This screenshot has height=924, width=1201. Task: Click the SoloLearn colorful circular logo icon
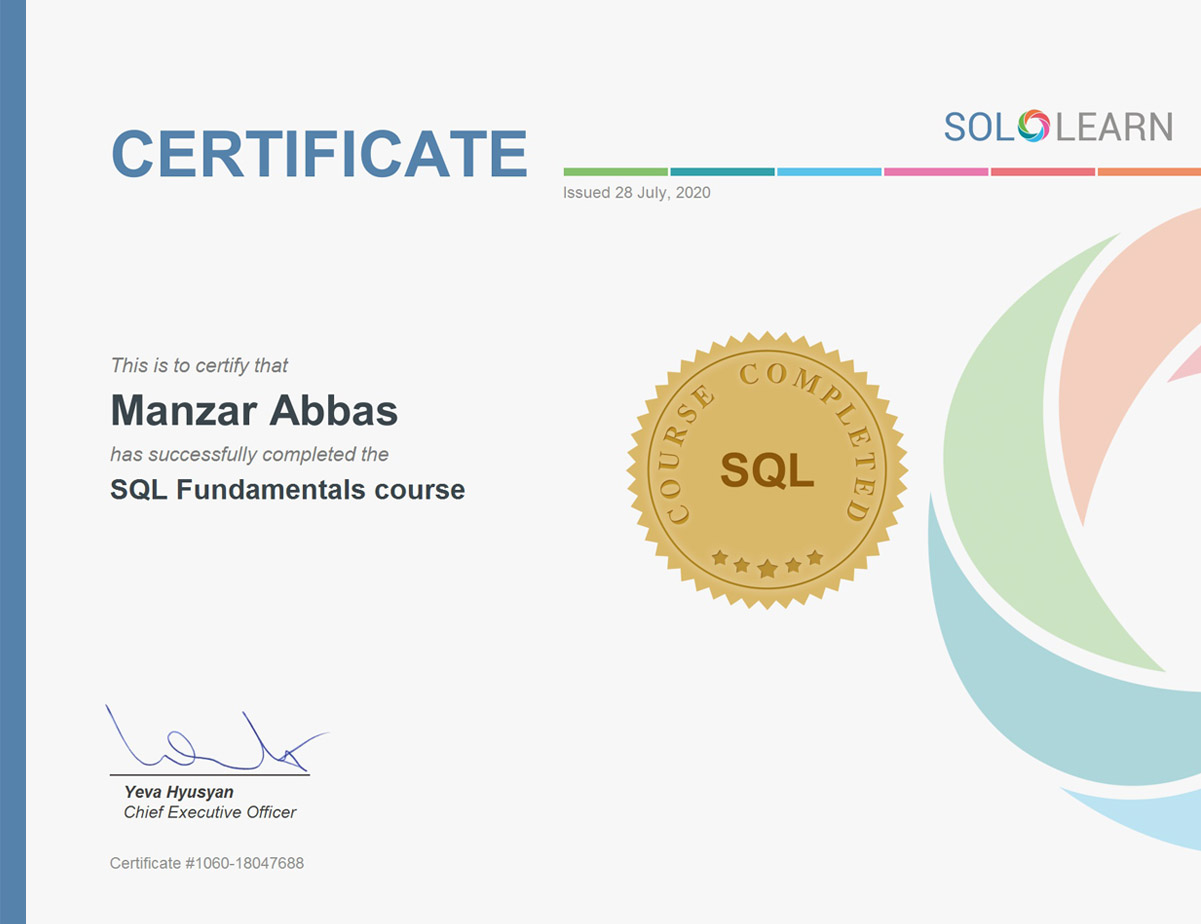(1034, 126)
